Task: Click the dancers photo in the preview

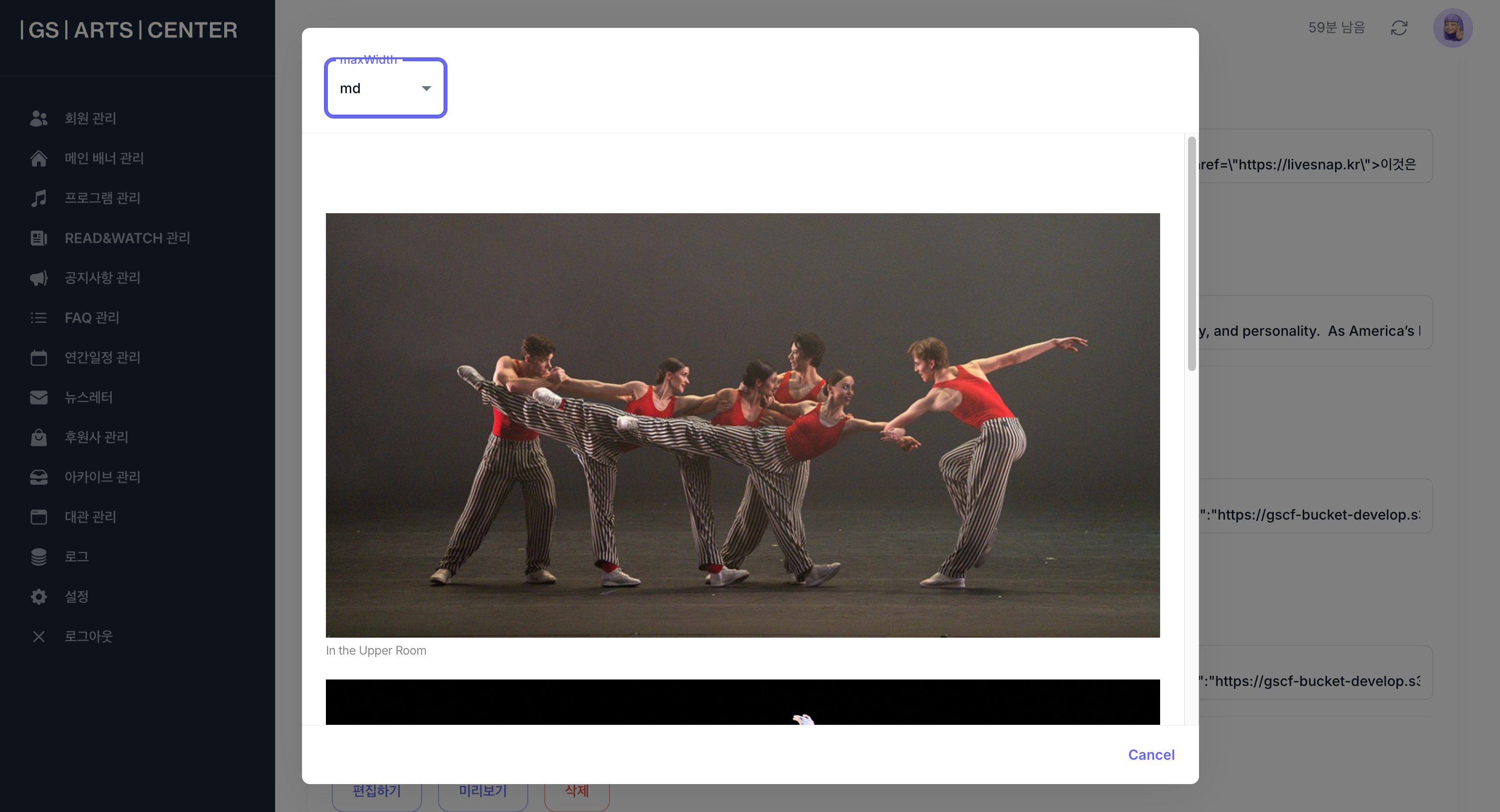Action: coord(743,425)
